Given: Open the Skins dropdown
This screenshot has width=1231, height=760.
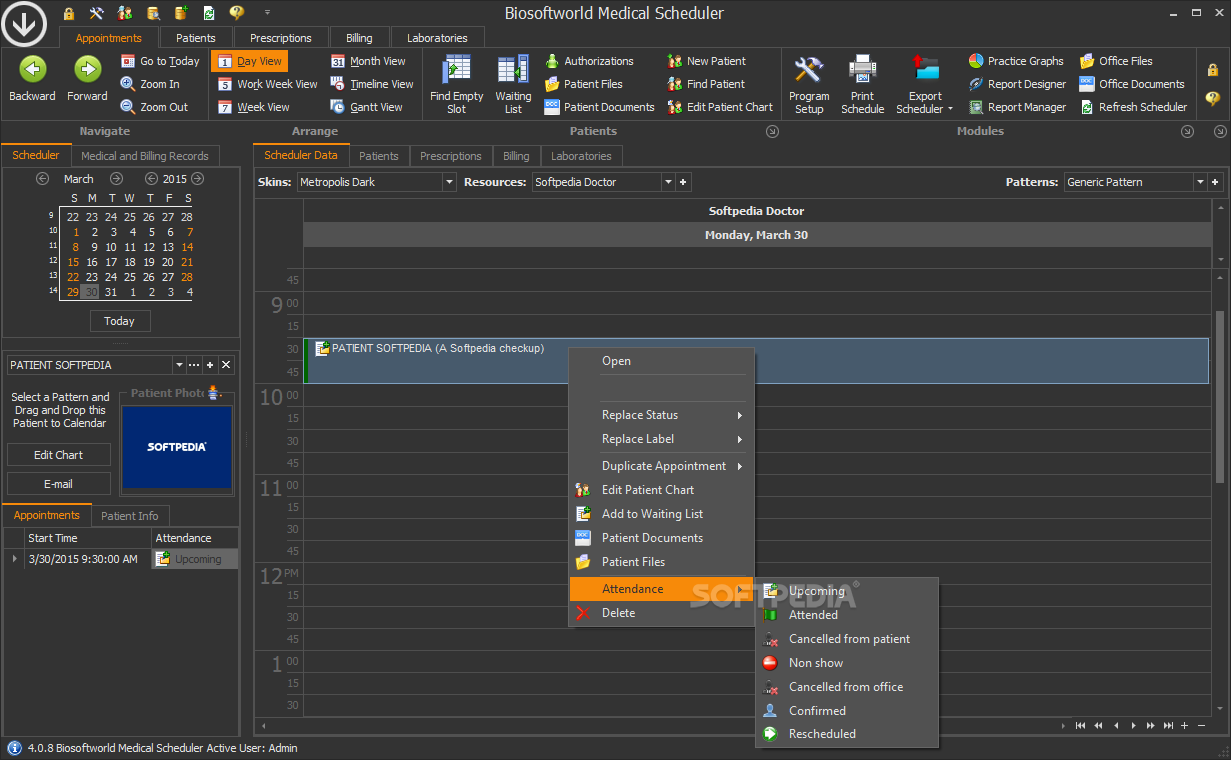Looking at the screenshot, I should 448,182.
